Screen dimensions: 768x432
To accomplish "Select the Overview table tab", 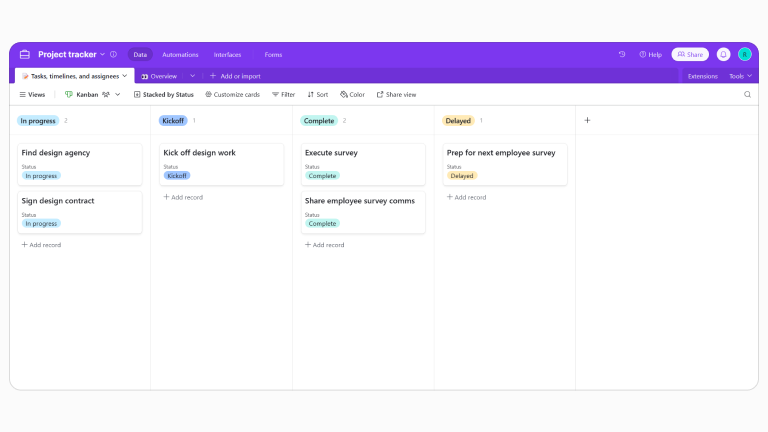I will (159, 76).
